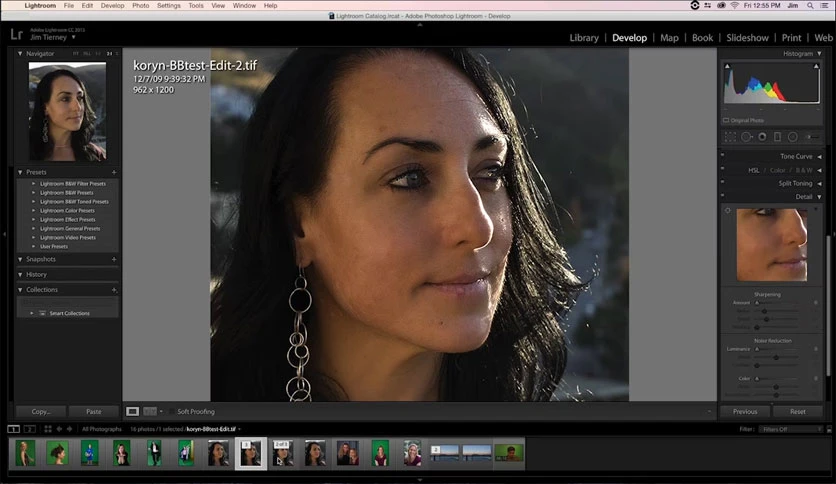The height and width of the screenshot is (484, 836).
Task: Select Lightroom Effect Presets row
Action: (x=68, y=220)
